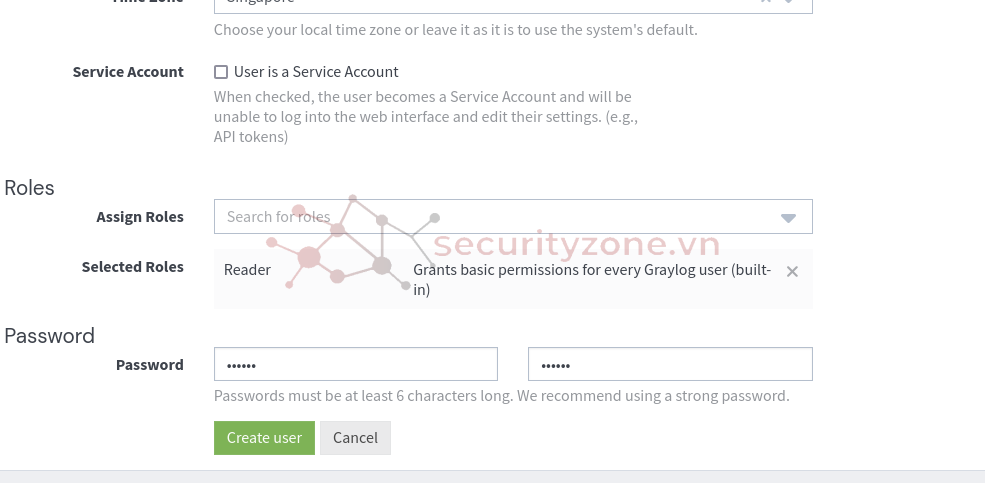Click the Service Account field label
Viewport: 985px width, 483px height.
(128, 72)
